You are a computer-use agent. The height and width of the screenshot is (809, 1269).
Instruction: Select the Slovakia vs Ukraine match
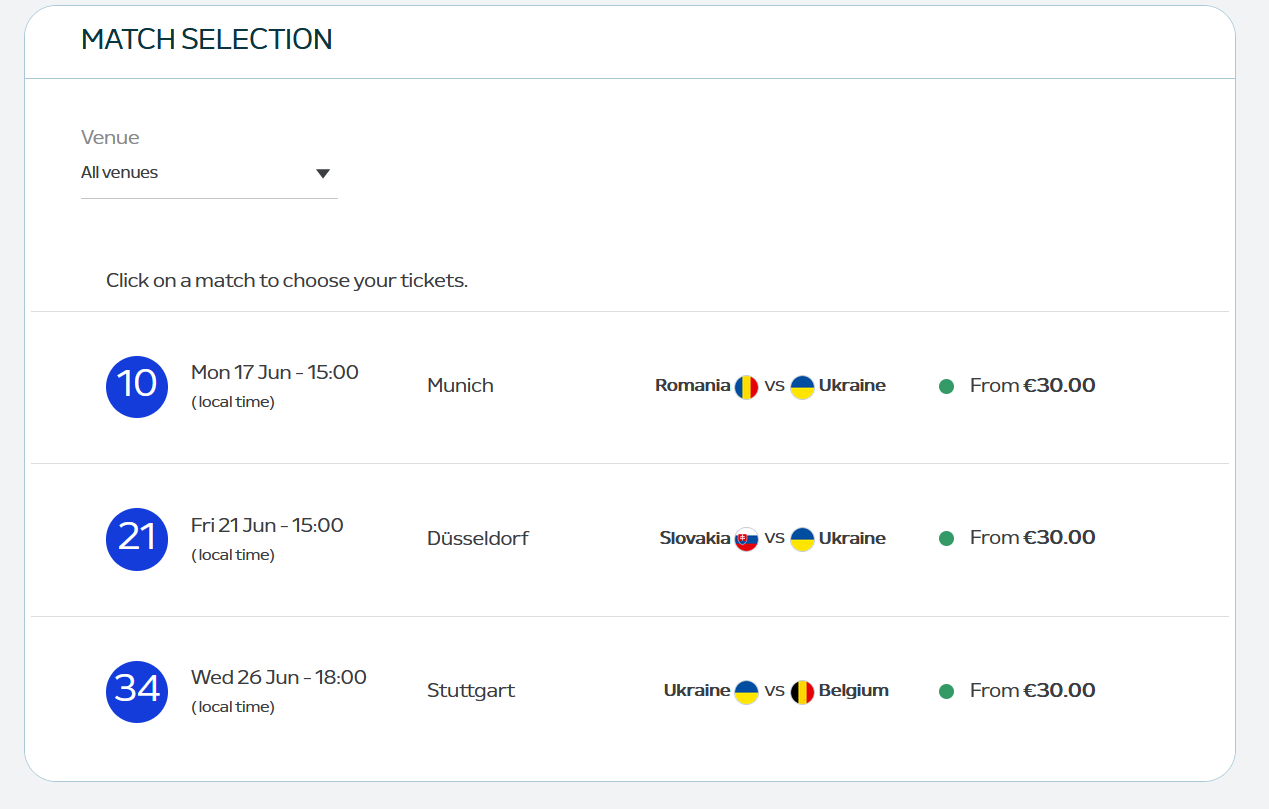630,540
